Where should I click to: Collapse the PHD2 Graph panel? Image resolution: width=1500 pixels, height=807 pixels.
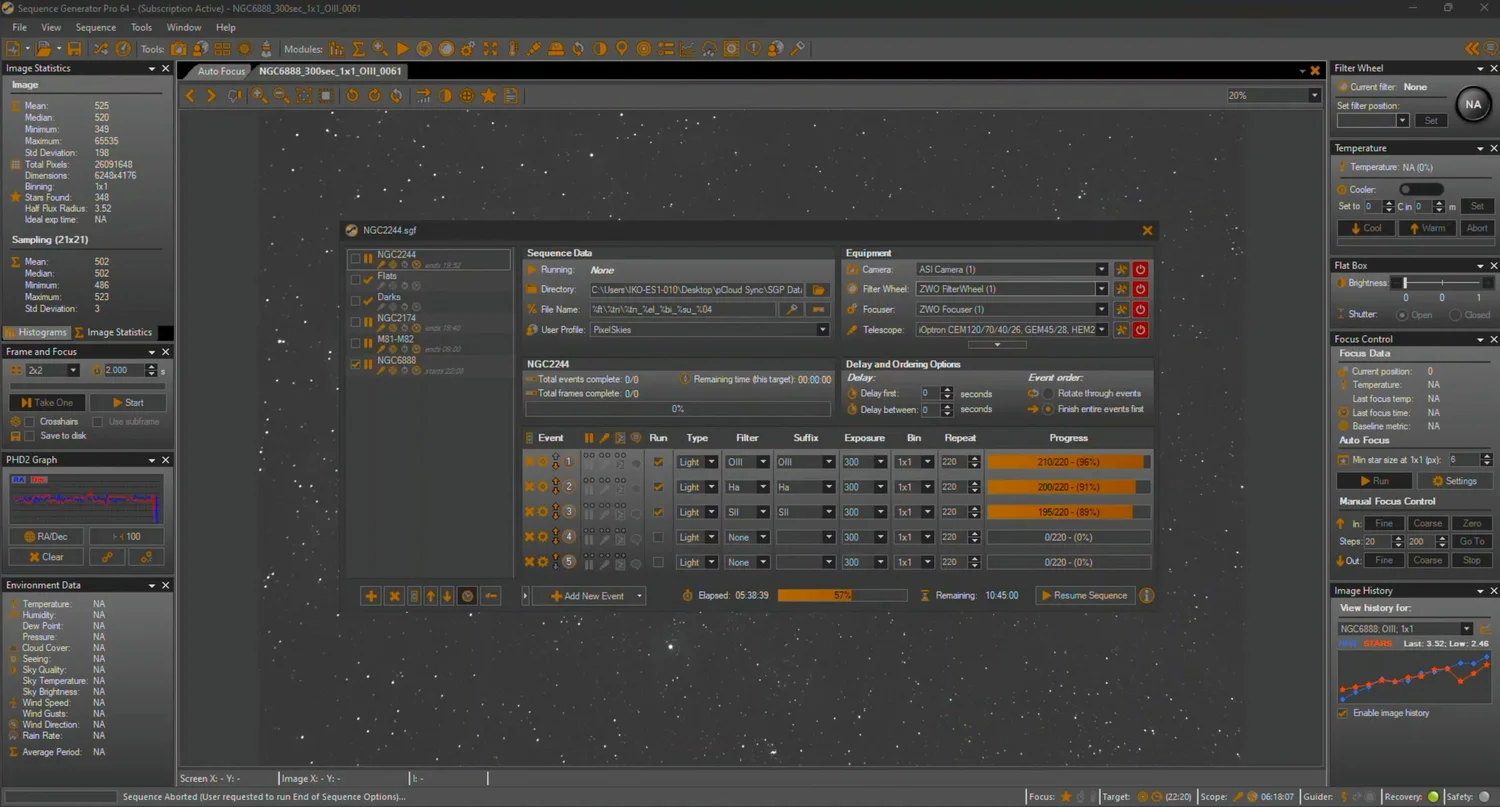150,459
